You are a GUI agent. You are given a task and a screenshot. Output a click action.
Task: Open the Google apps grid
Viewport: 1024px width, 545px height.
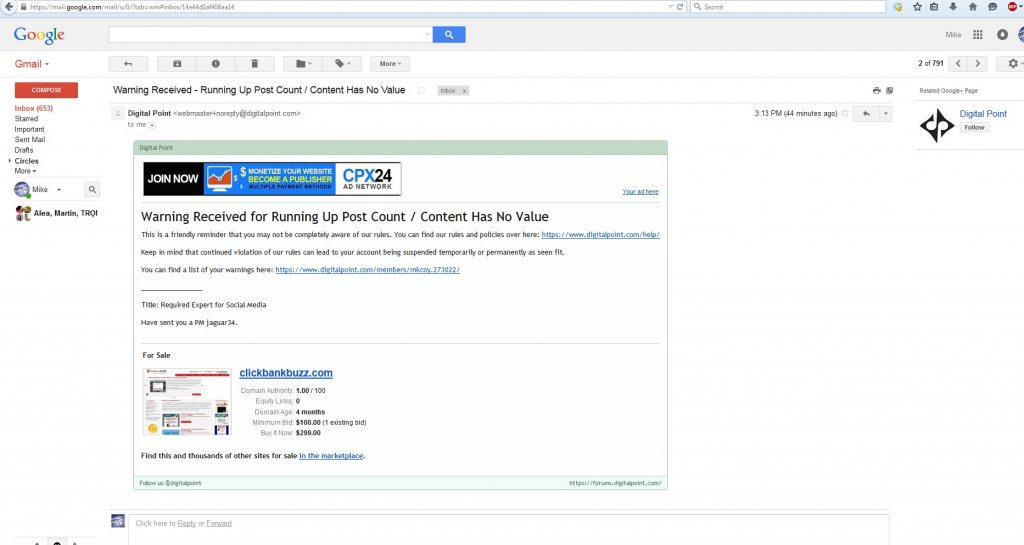(x=978, y=35)
